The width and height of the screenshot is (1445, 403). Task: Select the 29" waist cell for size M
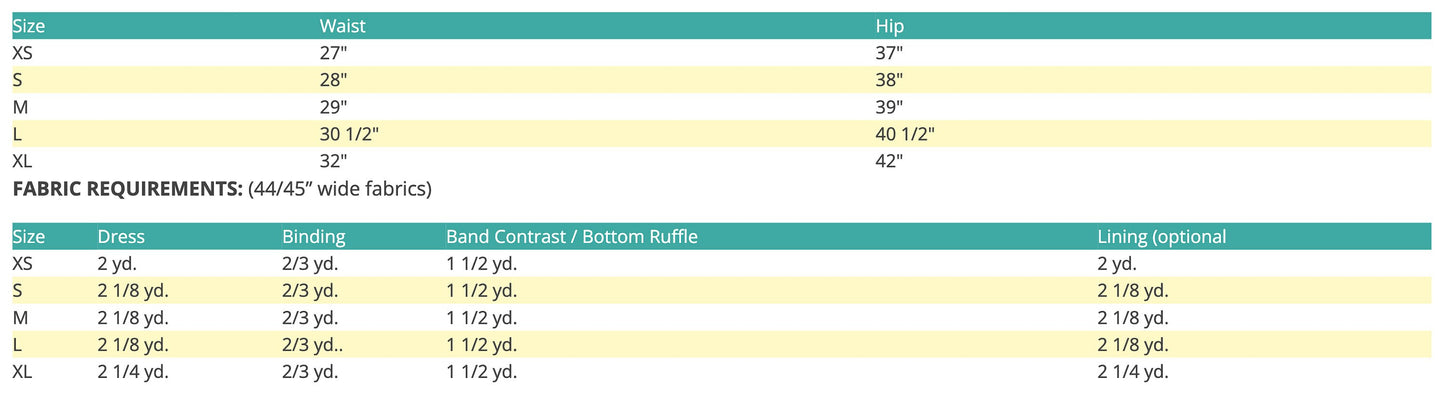pos(333,107)
